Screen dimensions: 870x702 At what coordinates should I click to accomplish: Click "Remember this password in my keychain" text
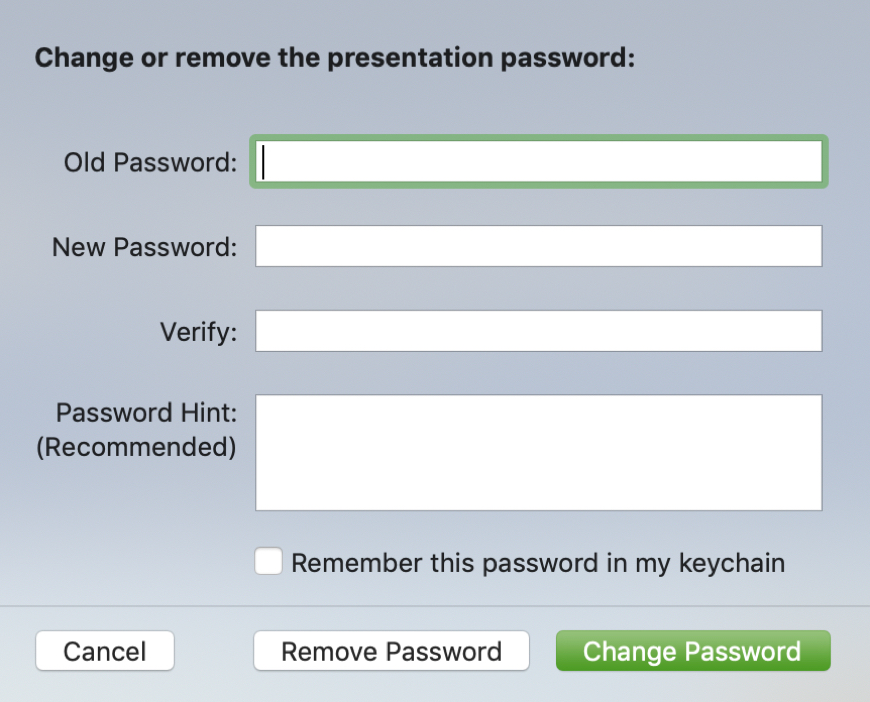point(538,563)
